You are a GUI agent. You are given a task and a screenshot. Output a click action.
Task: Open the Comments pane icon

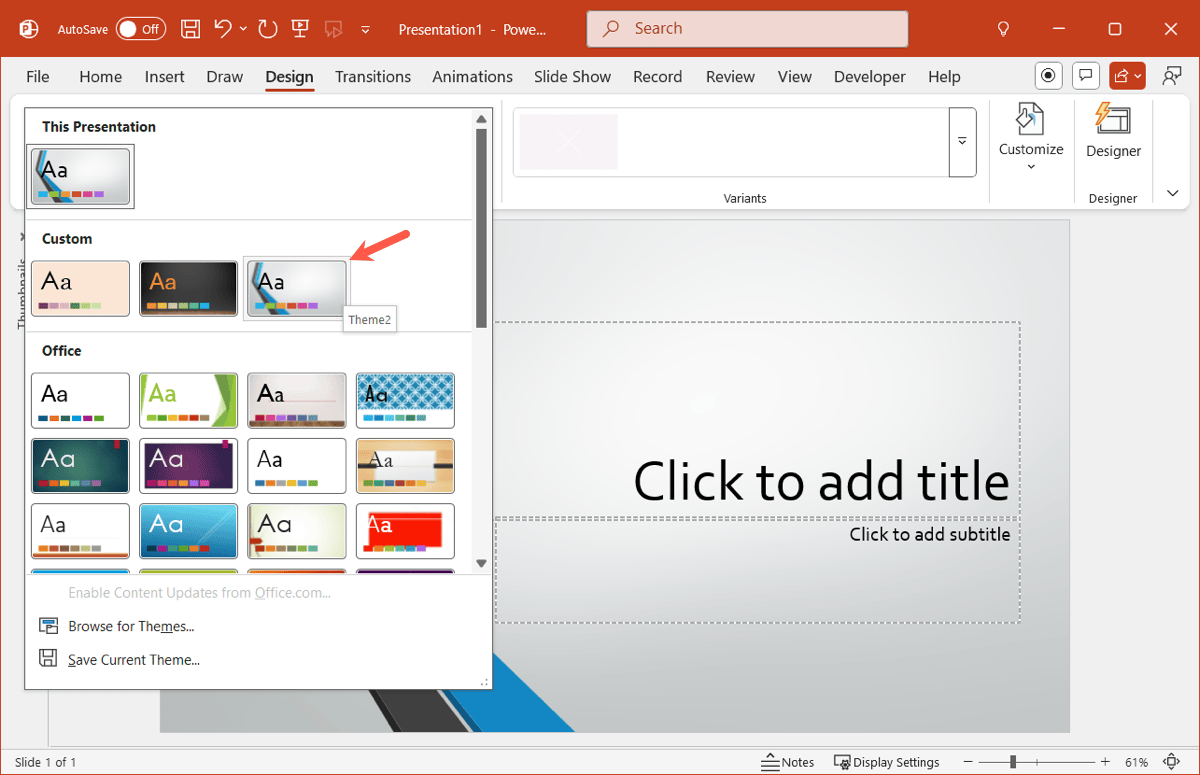click(x=1085, y=76)
